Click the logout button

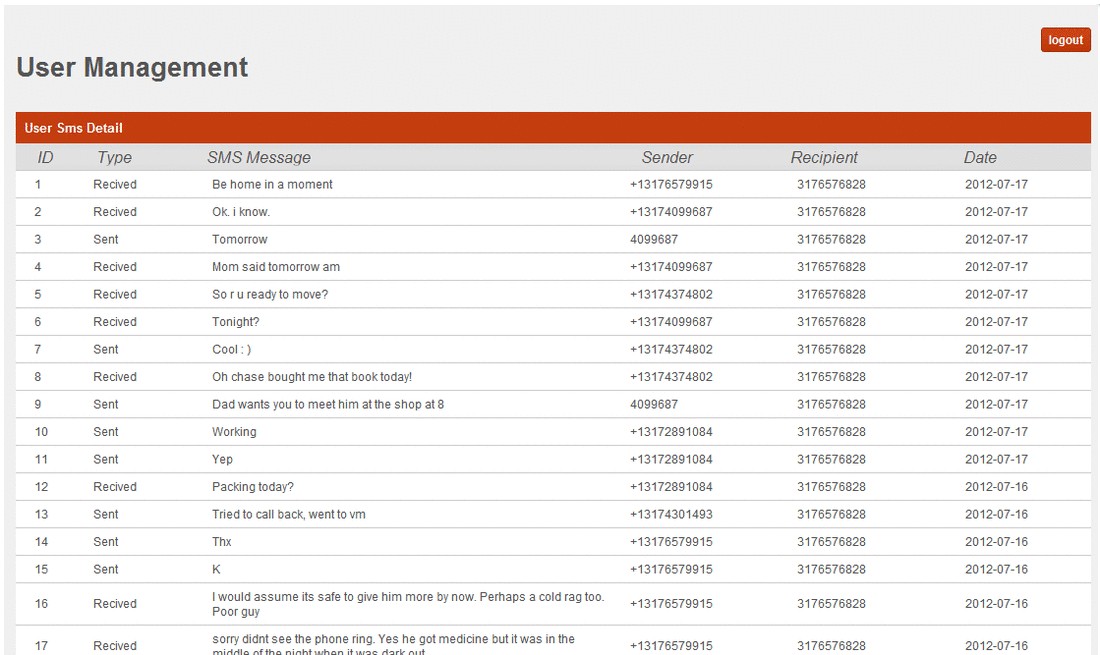tap(1065, 40)
